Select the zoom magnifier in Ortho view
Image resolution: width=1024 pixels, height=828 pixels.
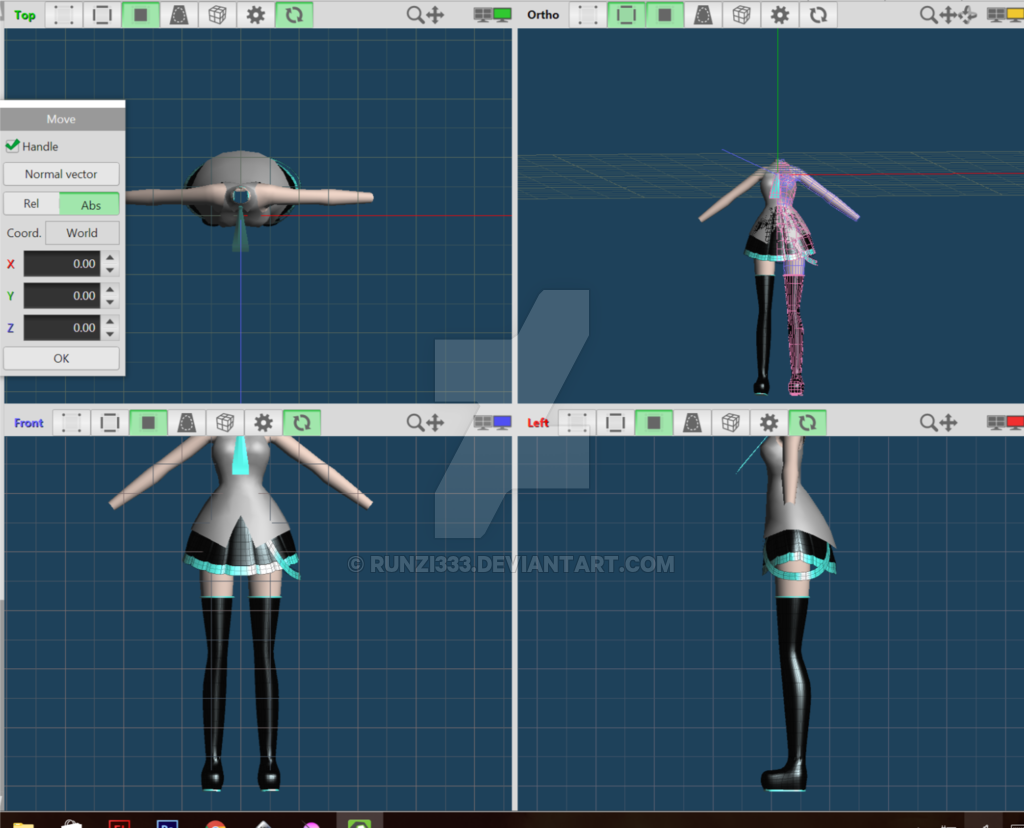[x=928, y=14]
